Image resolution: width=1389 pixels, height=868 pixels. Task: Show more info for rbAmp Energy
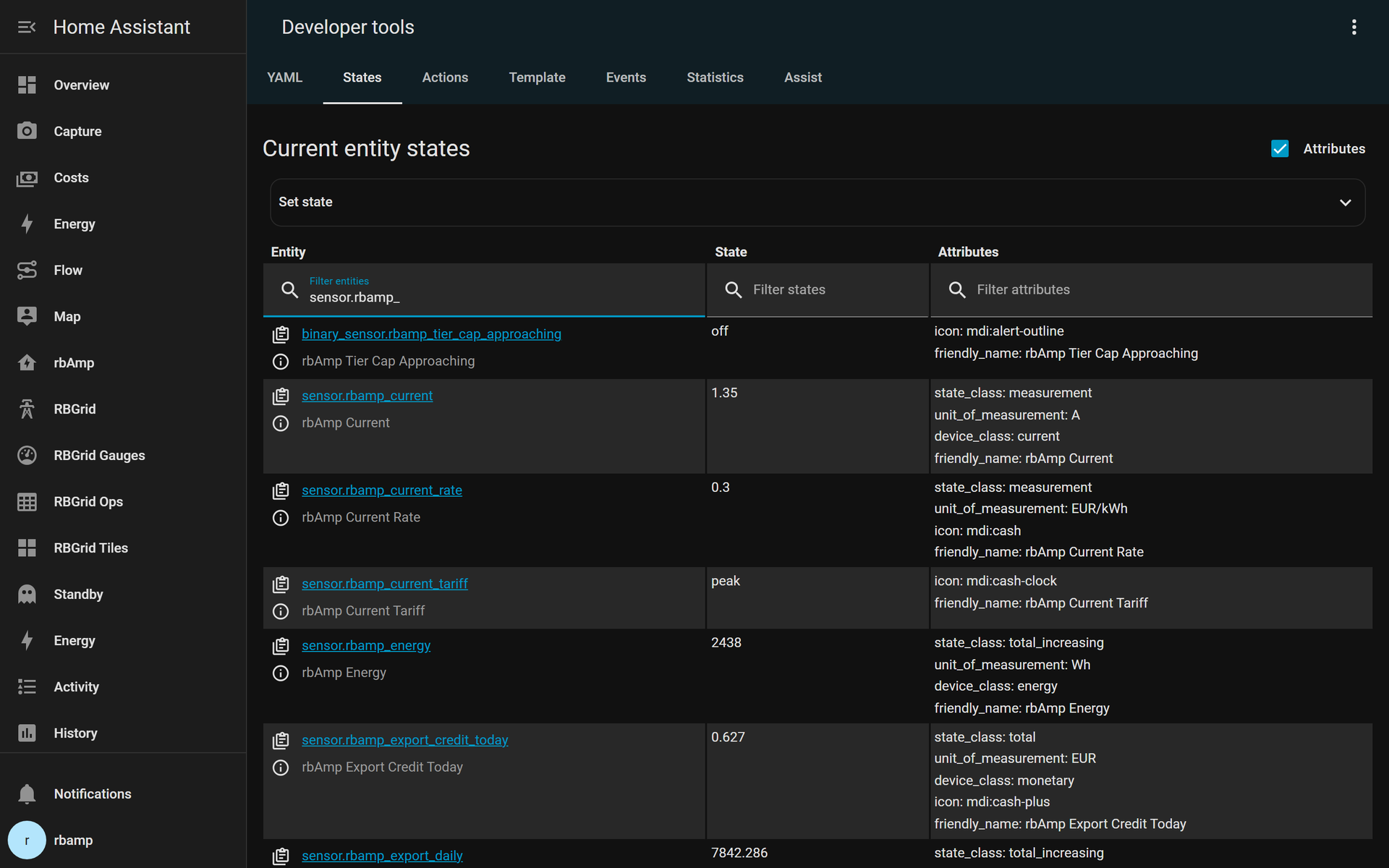(x=281, y=673)
